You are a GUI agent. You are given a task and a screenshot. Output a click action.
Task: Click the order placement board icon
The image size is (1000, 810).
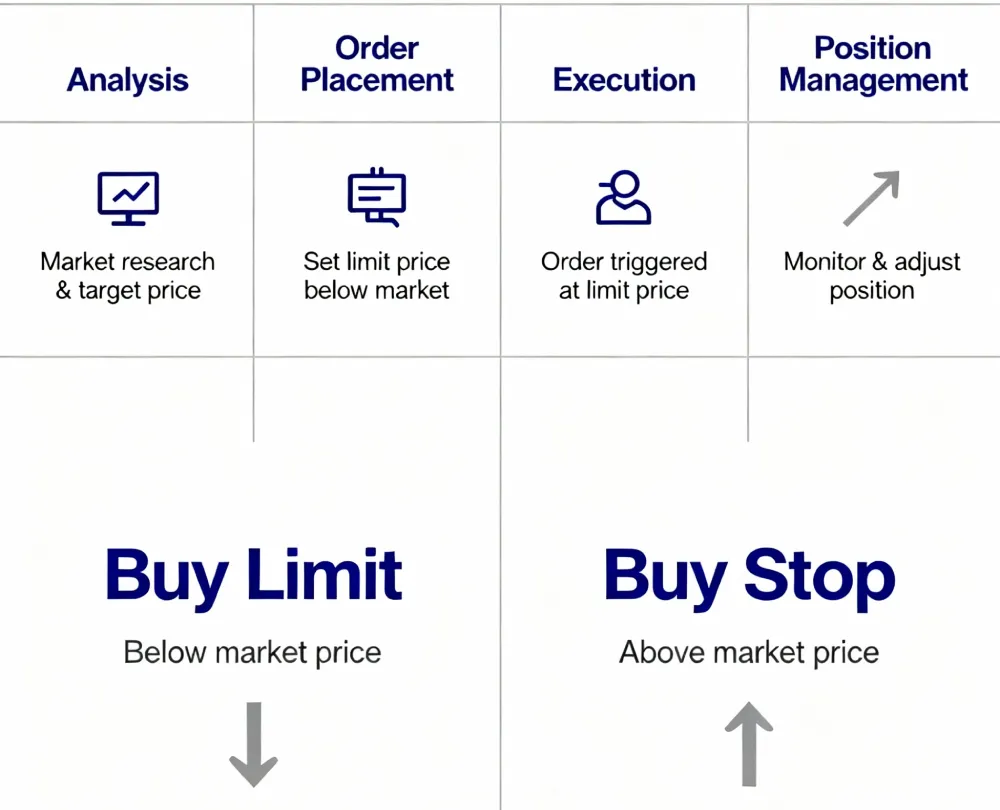point(377,197)
